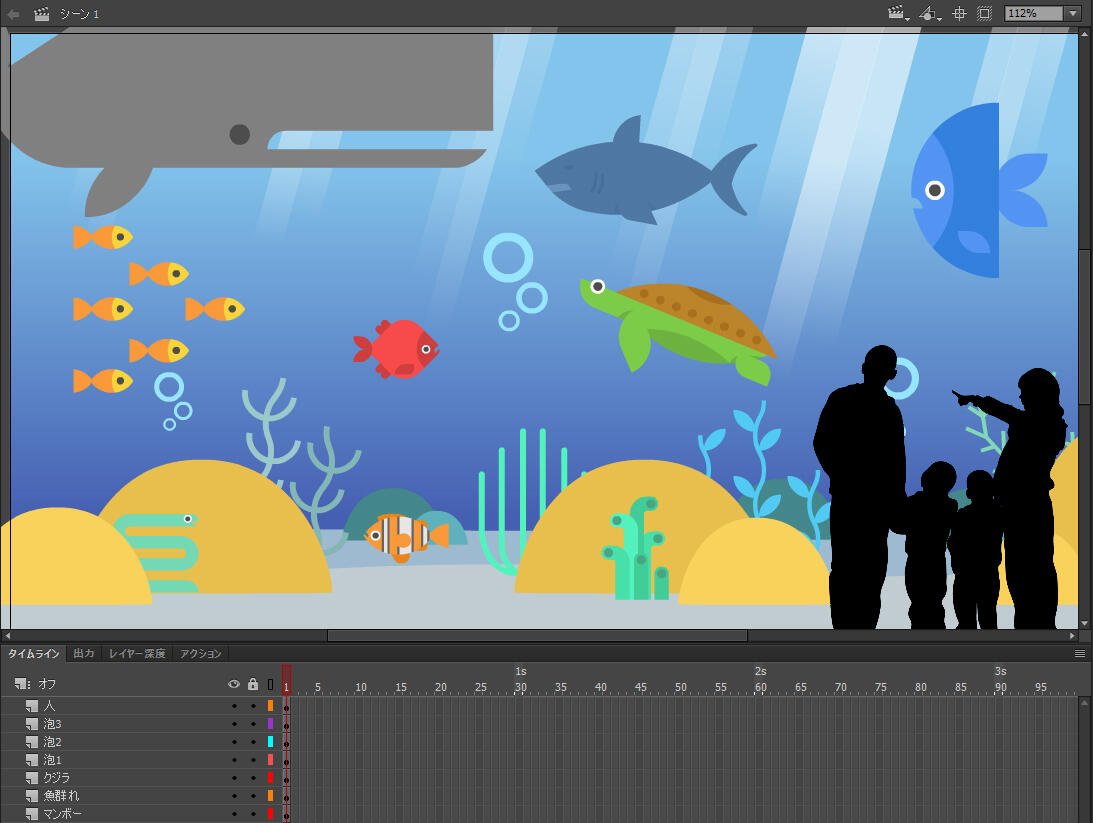Click the camera layer icon beside オフ
The width and height of the screenshot is (1093, 823).
(x=22, y=684)
